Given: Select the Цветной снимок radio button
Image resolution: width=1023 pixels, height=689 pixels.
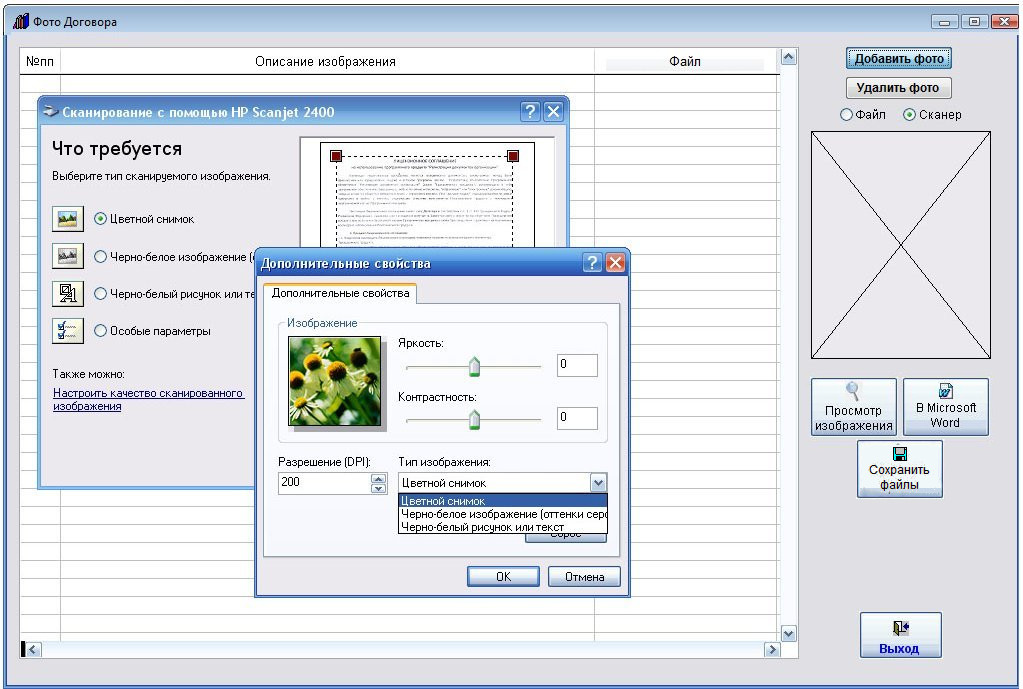Looking at the screenshot, I should [x=100, y=219].
